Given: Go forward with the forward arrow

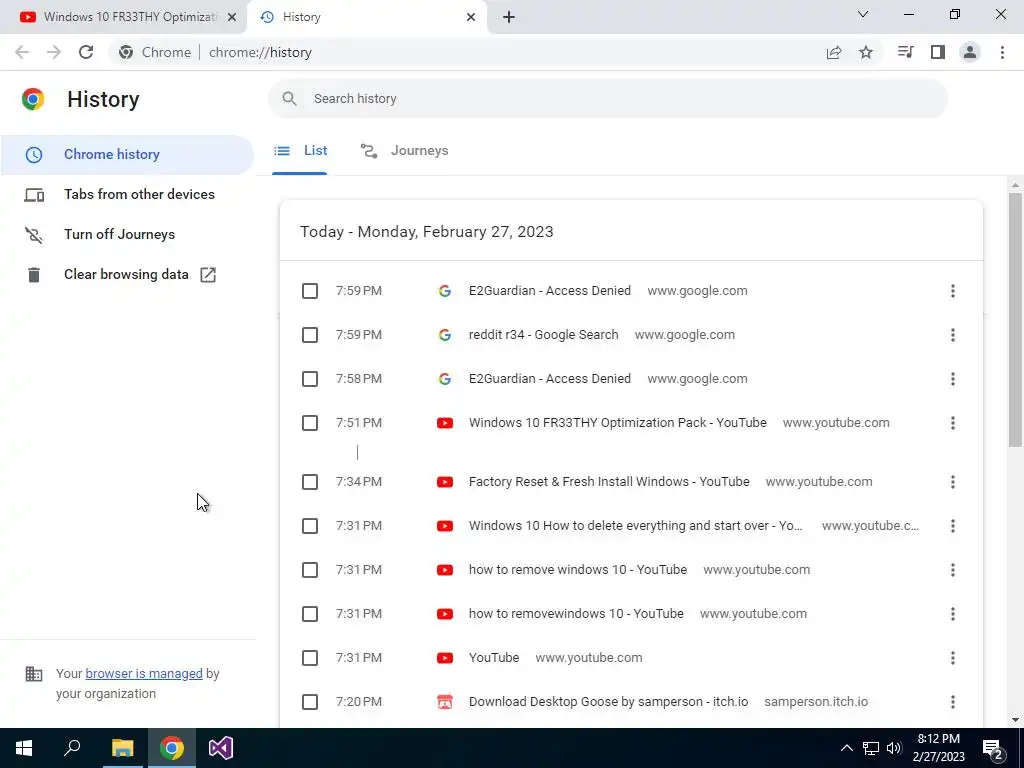Looking at the screenshot, I should tap(54, 52).
